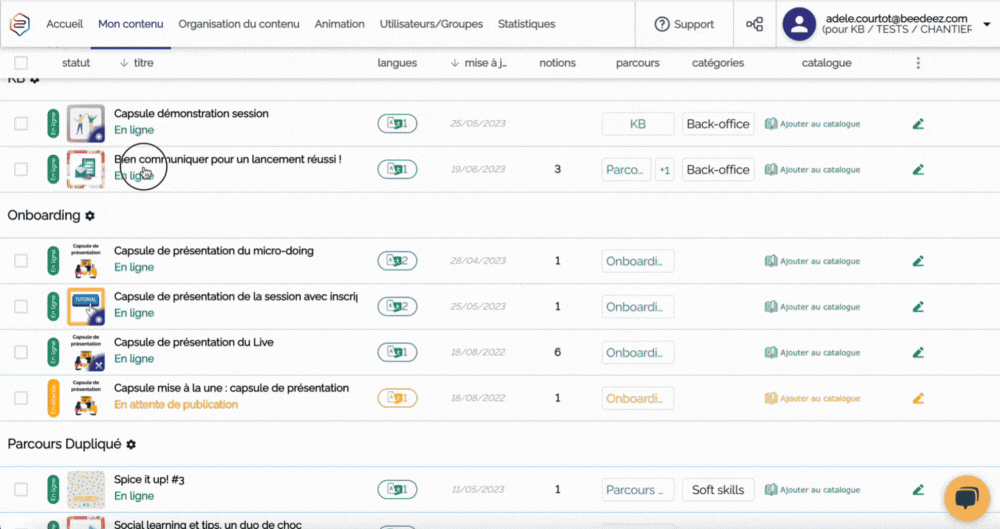The width and height of the screenshot is (1000, 529).
Task: Open the Capsule de présentation du micro-doing thumbnail
Action: point(85,261)
